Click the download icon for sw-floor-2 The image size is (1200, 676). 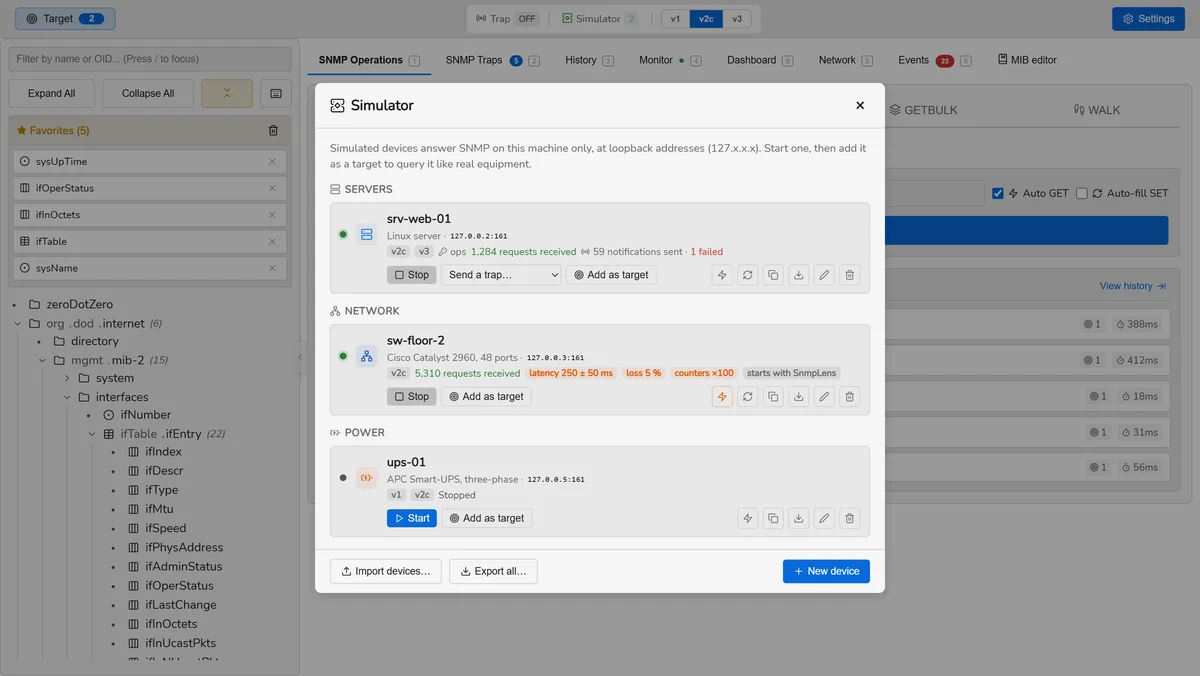click(x=799, y=397)
